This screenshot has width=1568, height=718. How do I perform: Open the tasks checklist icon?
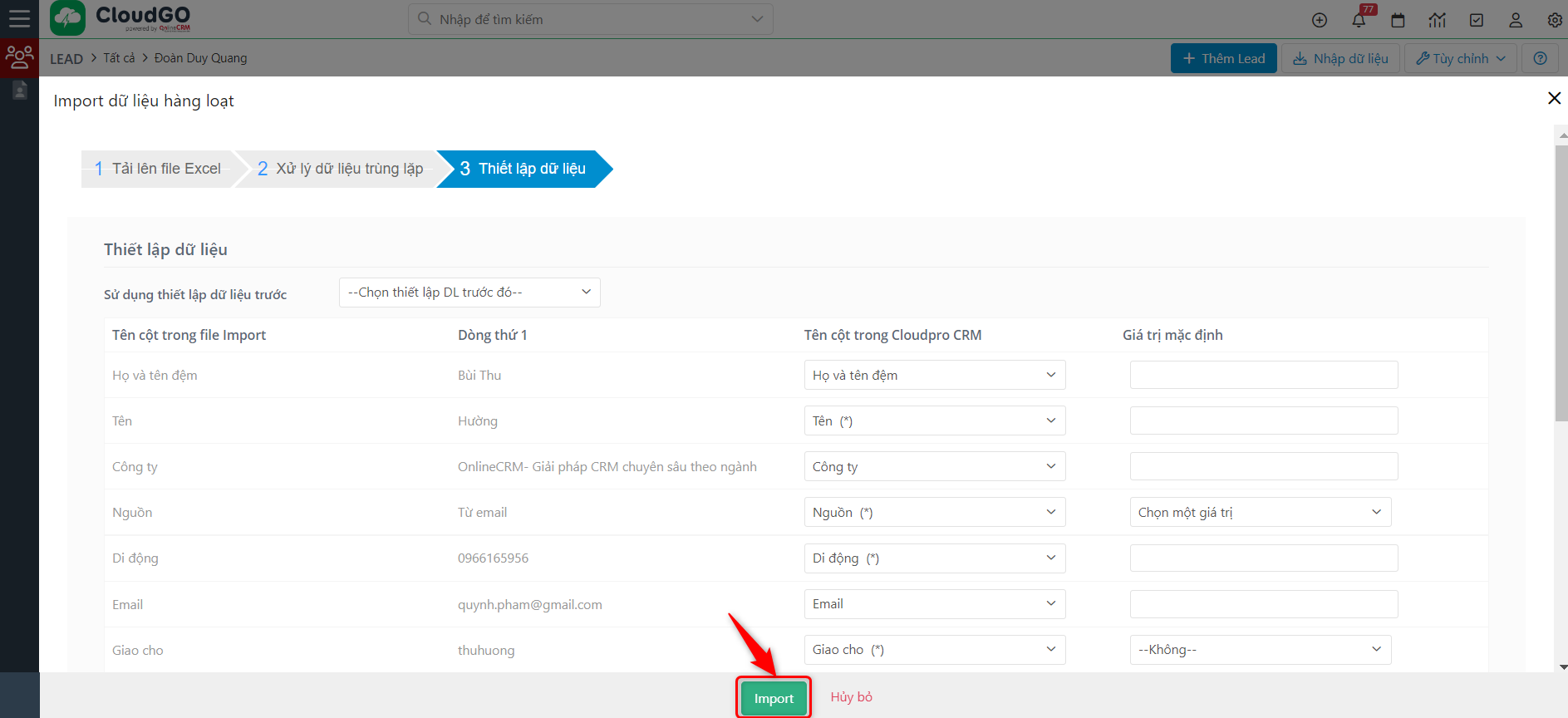(1477, 20)
